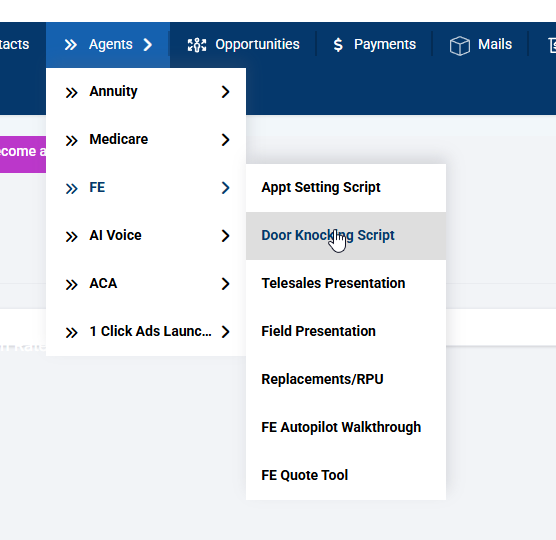Expand the FE submenu arrow
The image size is (556, 540).
[x=225, y=188]
